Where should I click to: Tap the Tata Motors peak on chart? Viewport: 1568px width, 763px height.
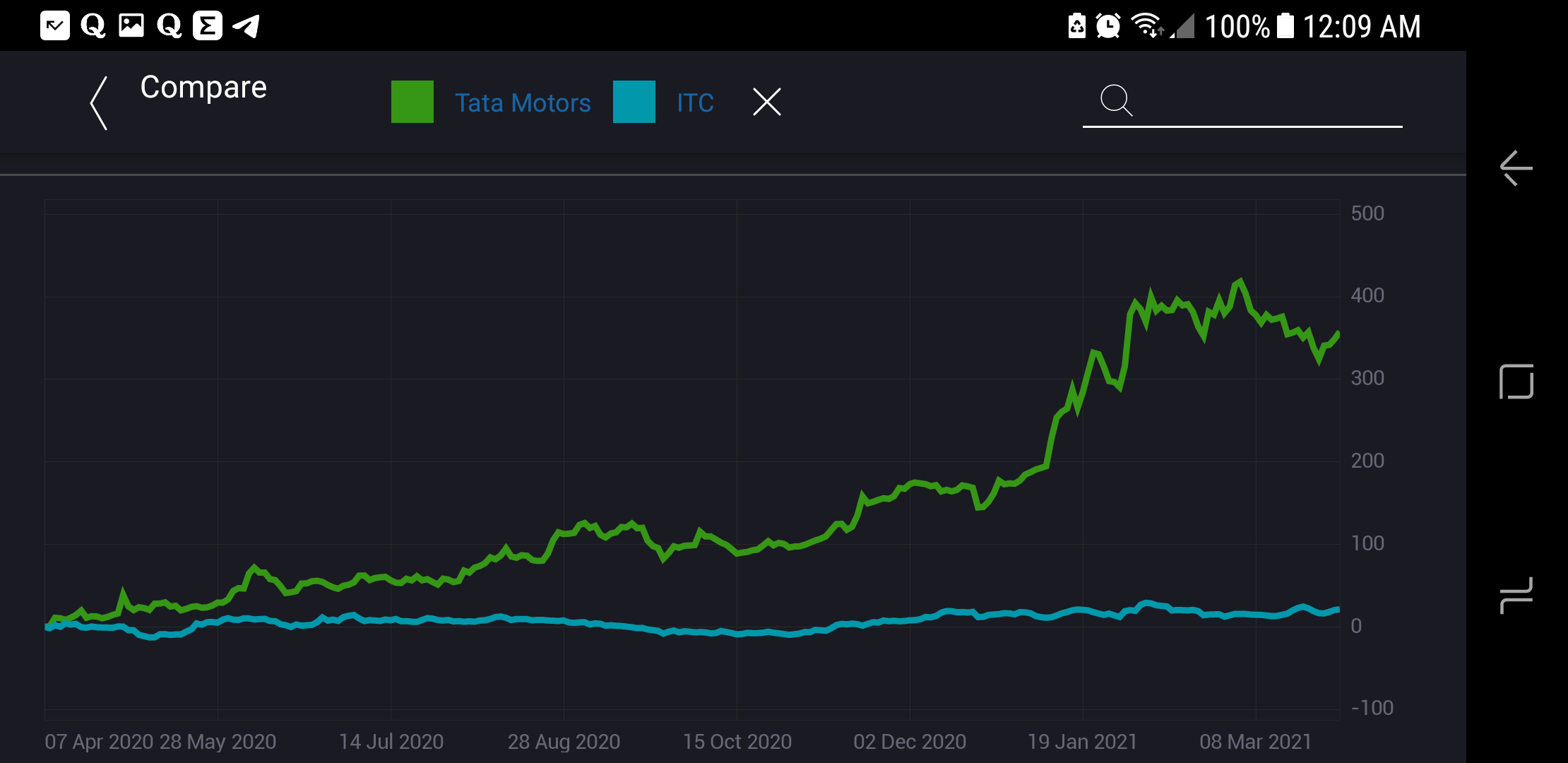pos(1240,281)
